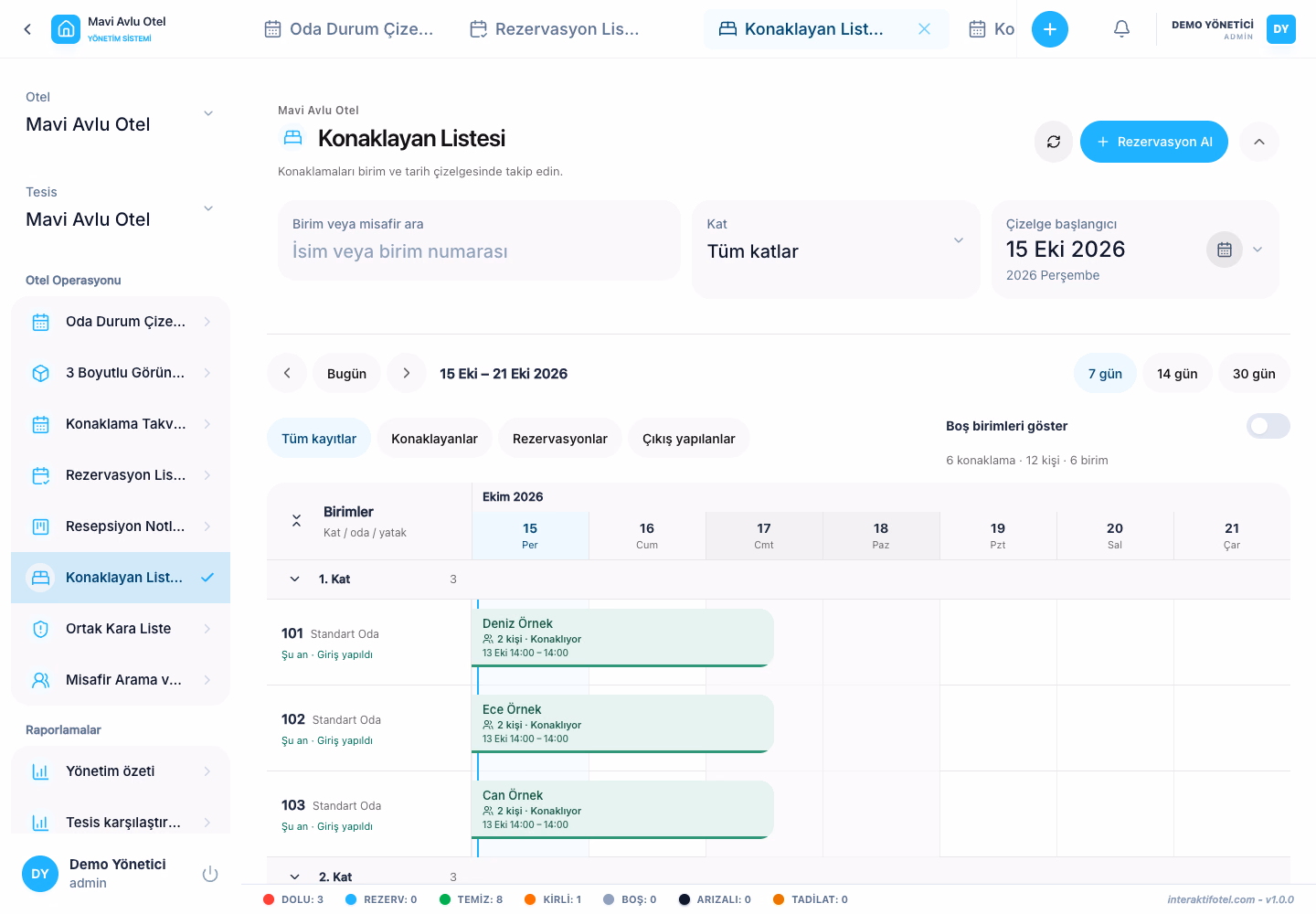Collapse the 2. Kat group
This screenshot has width=1316, height=914.
point(294,877)
